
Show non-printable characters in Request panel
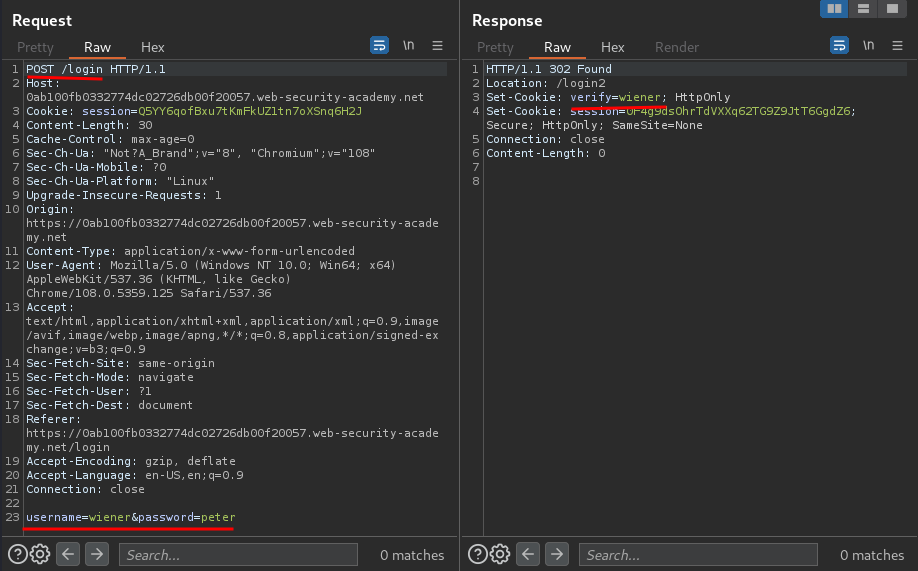409,45
